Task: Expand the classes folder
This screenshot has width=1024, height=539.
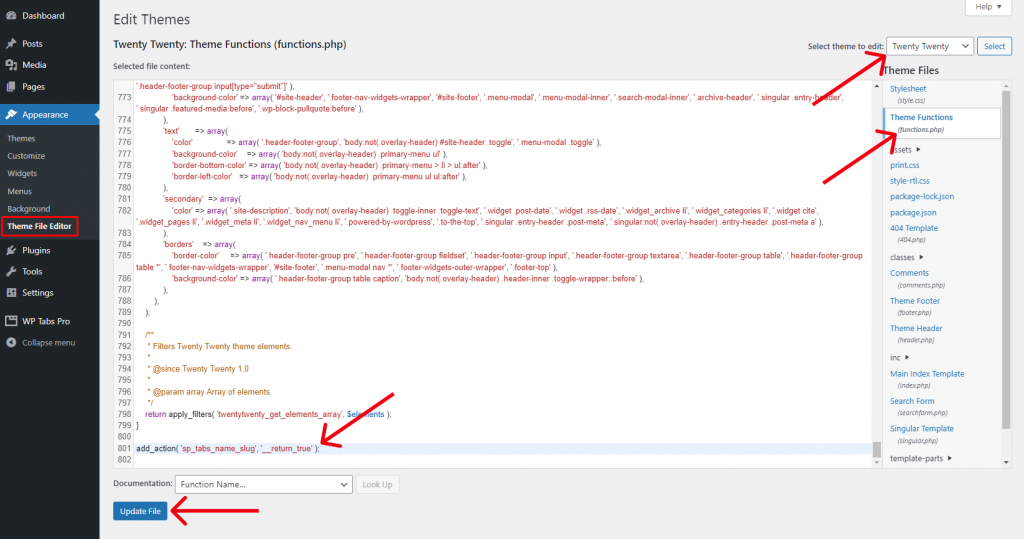Action: coord(907,257)
